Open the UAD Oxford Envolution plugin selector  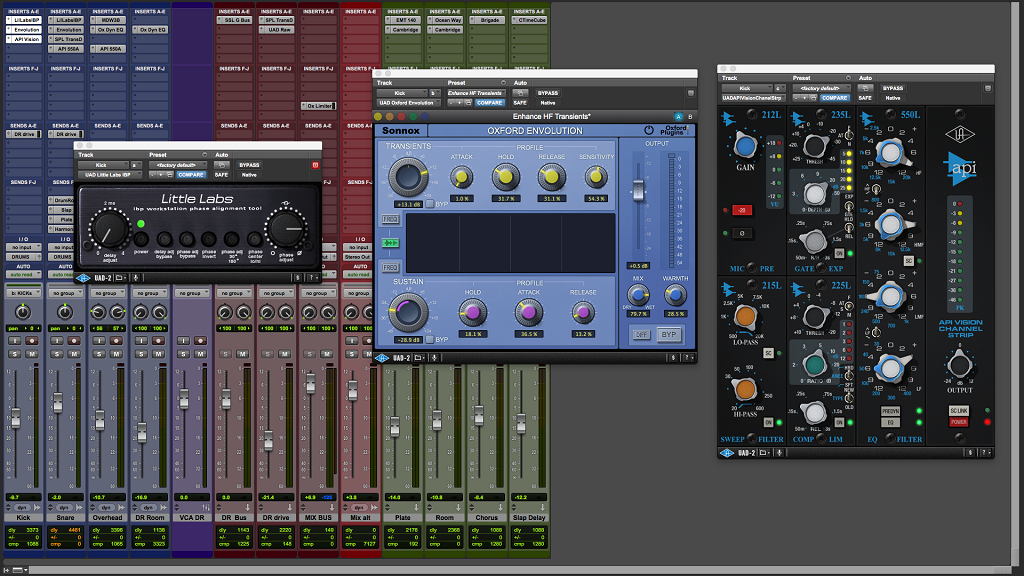click(408, 103)
